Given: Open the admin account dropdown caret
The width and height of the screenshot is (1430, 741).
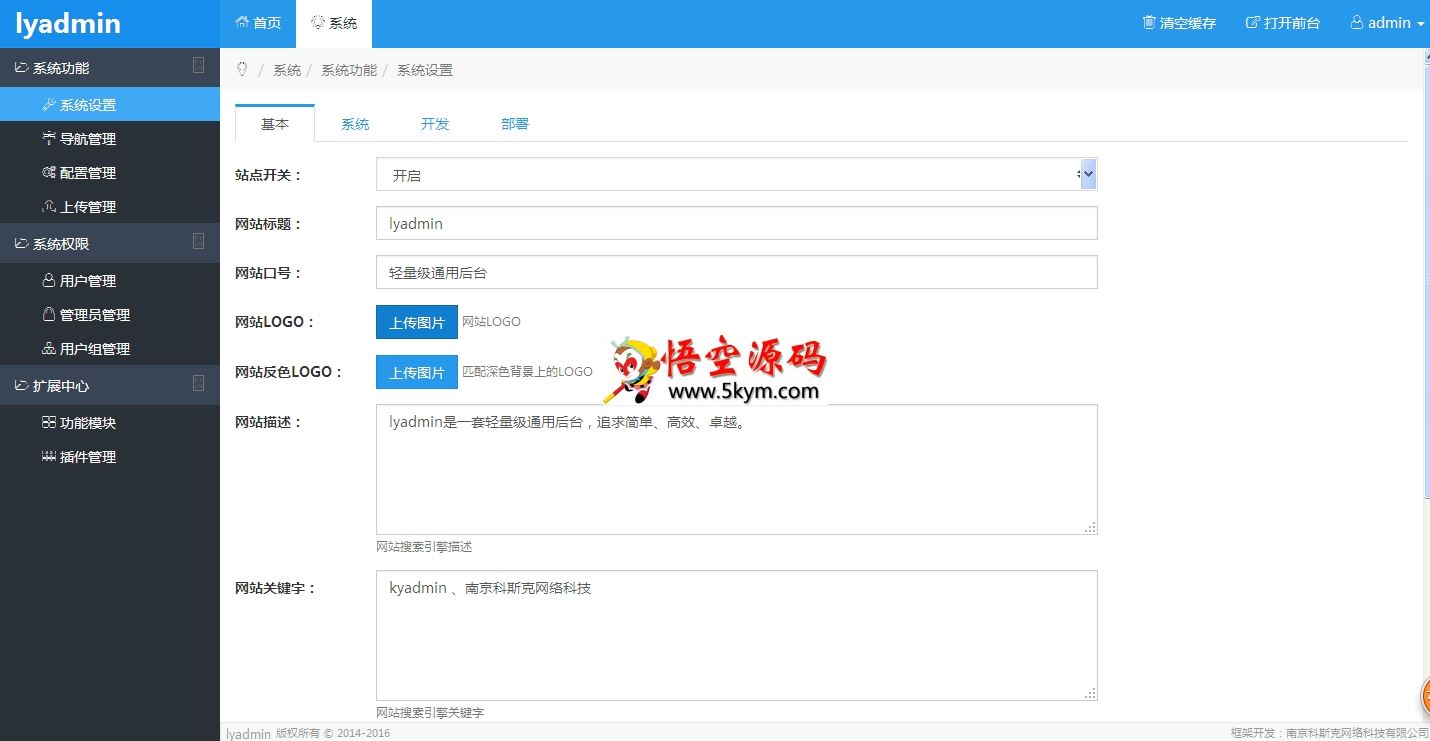Looking at the screenshot, I should 1420,24.
